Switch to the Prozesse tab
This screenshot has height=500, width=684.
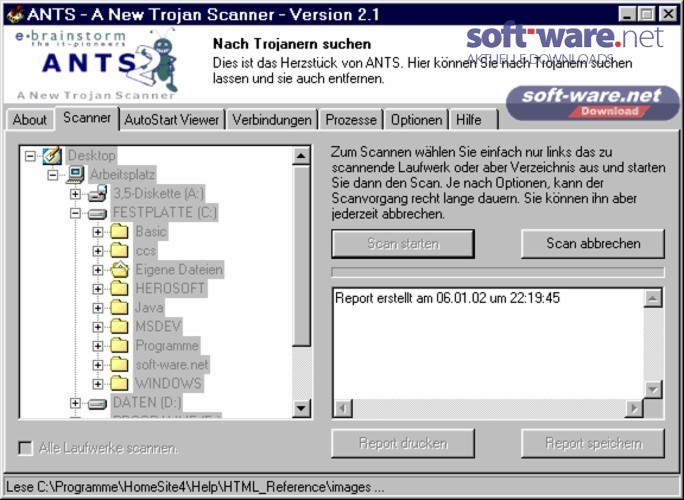tap(351, 120)
